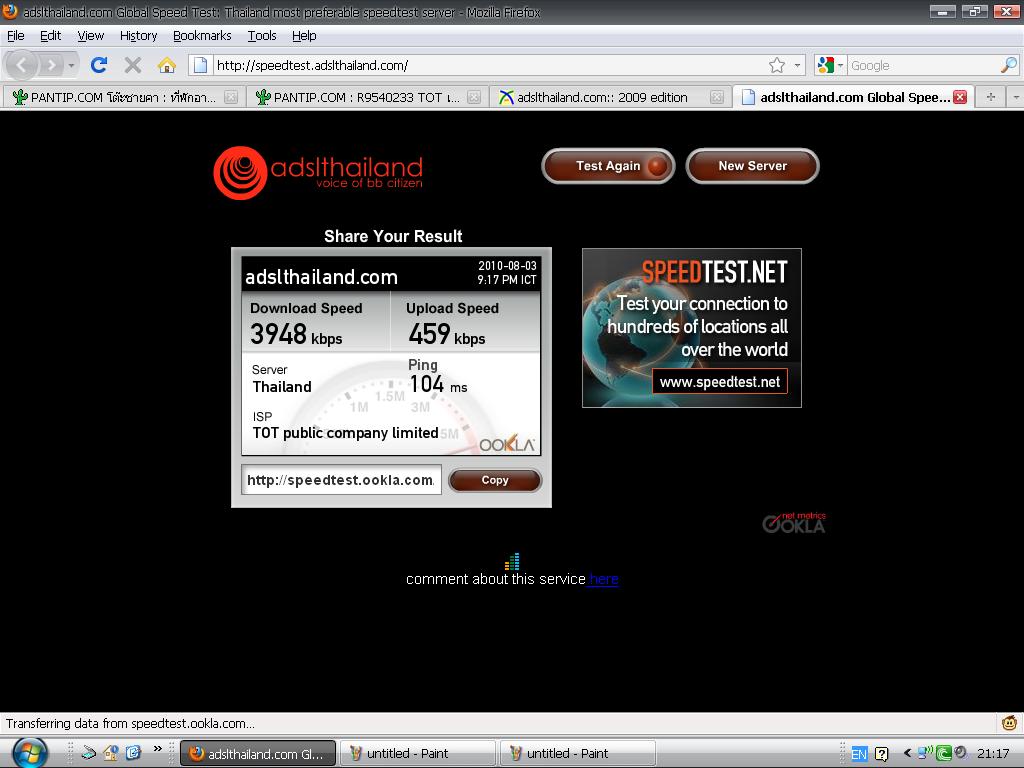Click the monkey icon in the status bar

[1010, 723]
